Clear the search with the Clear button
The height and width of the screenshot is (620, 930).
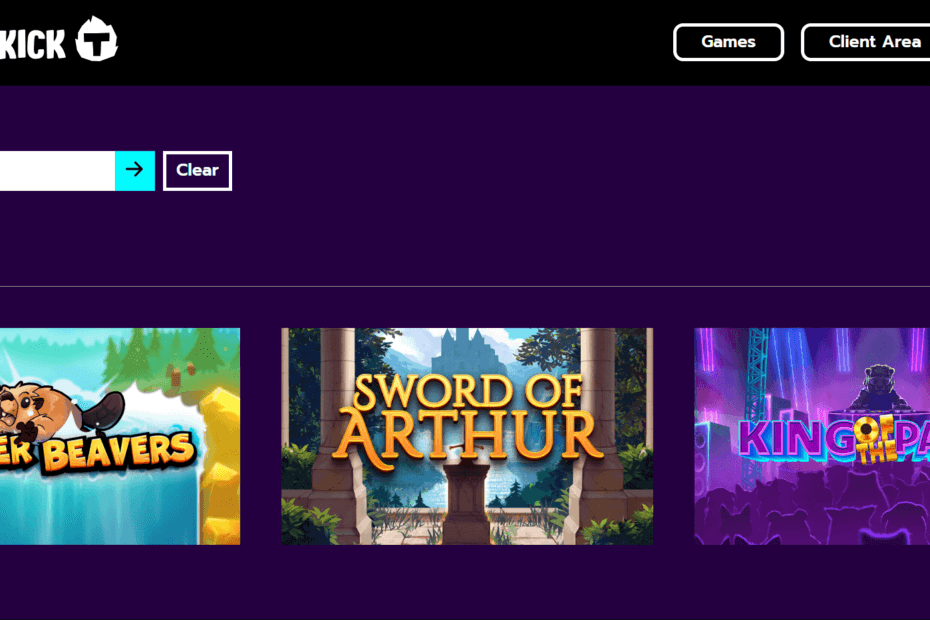pyautogui.click(x=198, y=171)
